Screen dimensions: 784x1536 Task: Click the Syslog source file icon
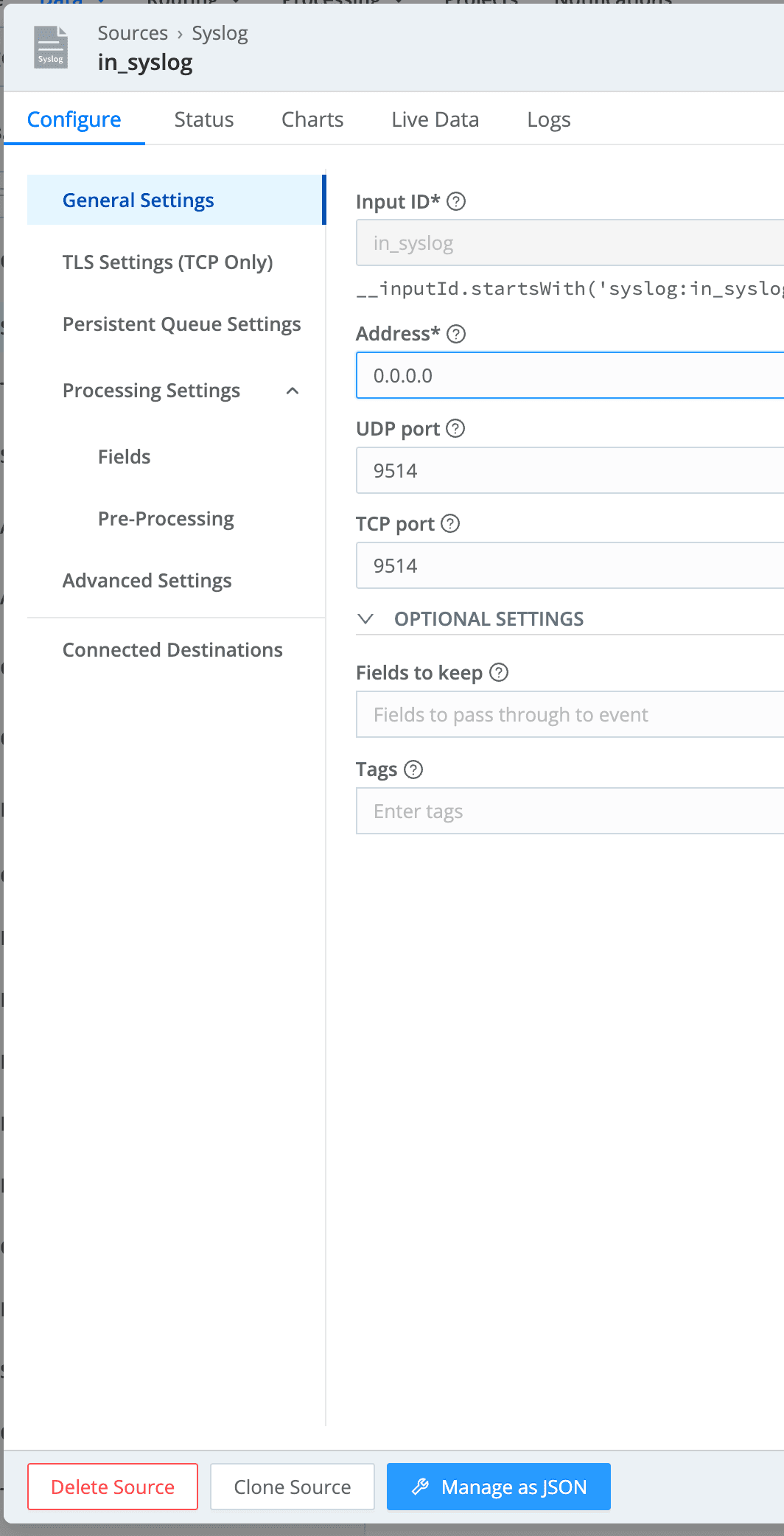[x=51, y=48]
